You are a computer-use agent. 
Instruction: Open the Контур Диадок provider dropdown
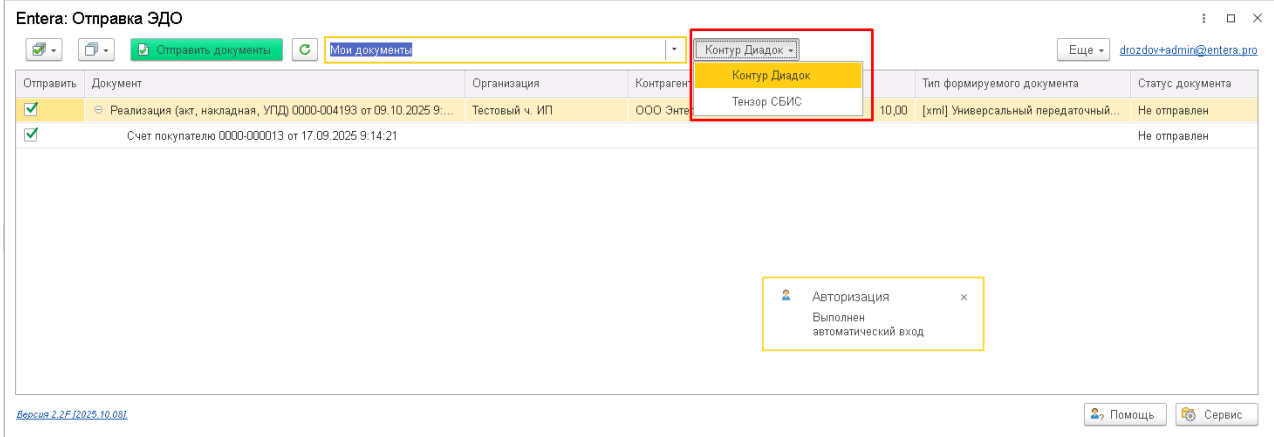pos(746,49)
